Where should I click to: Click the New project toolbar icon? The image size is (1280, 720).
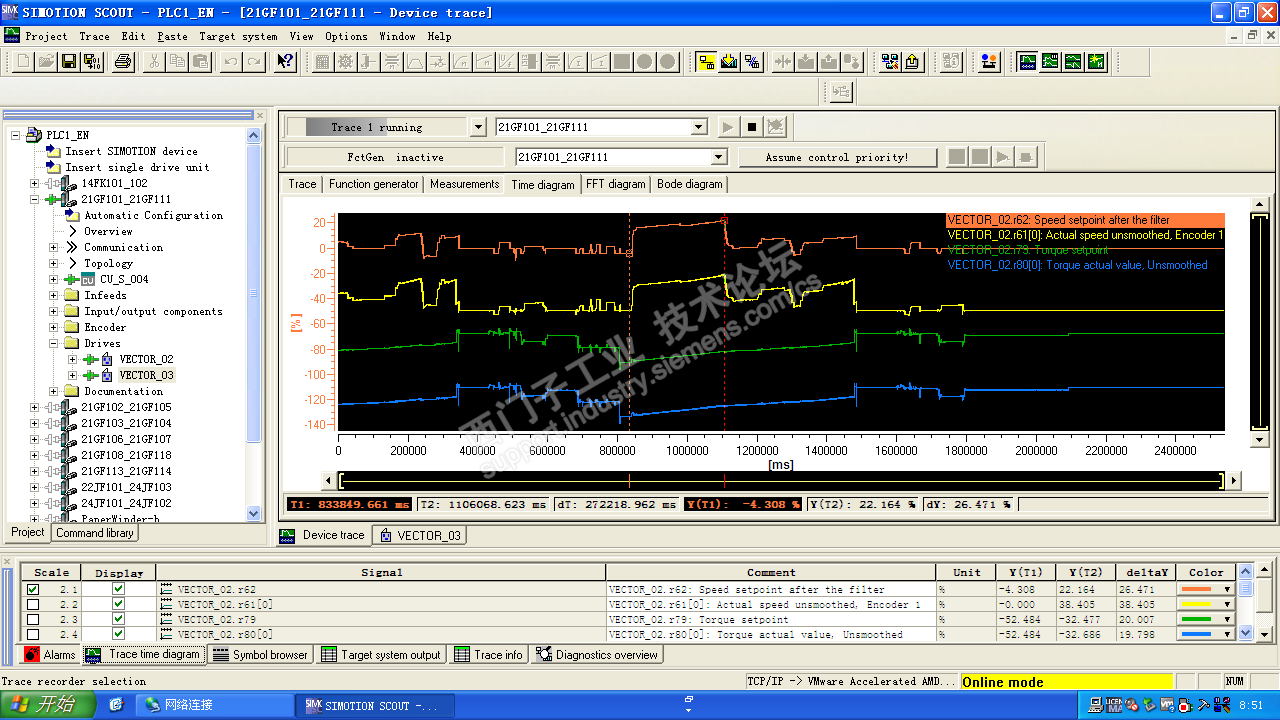point(25,62)
